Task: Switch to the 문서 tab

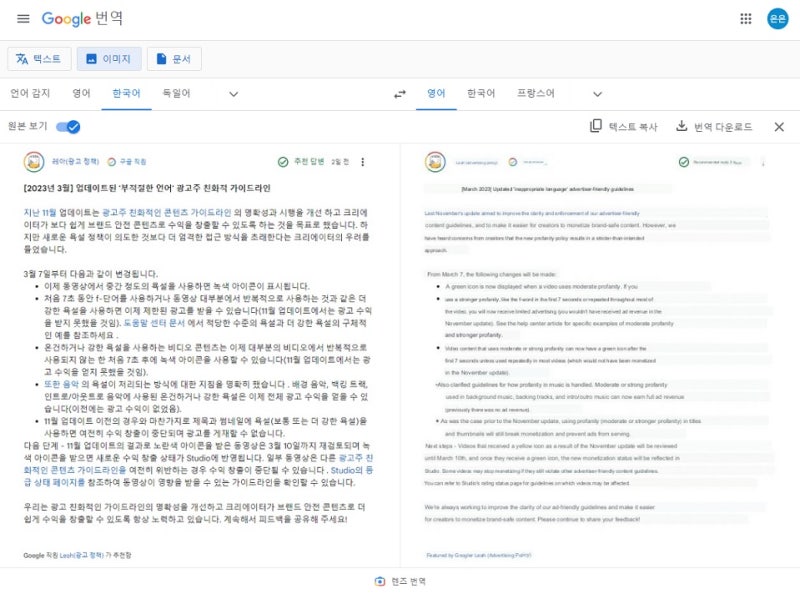Action: (174, 59)
